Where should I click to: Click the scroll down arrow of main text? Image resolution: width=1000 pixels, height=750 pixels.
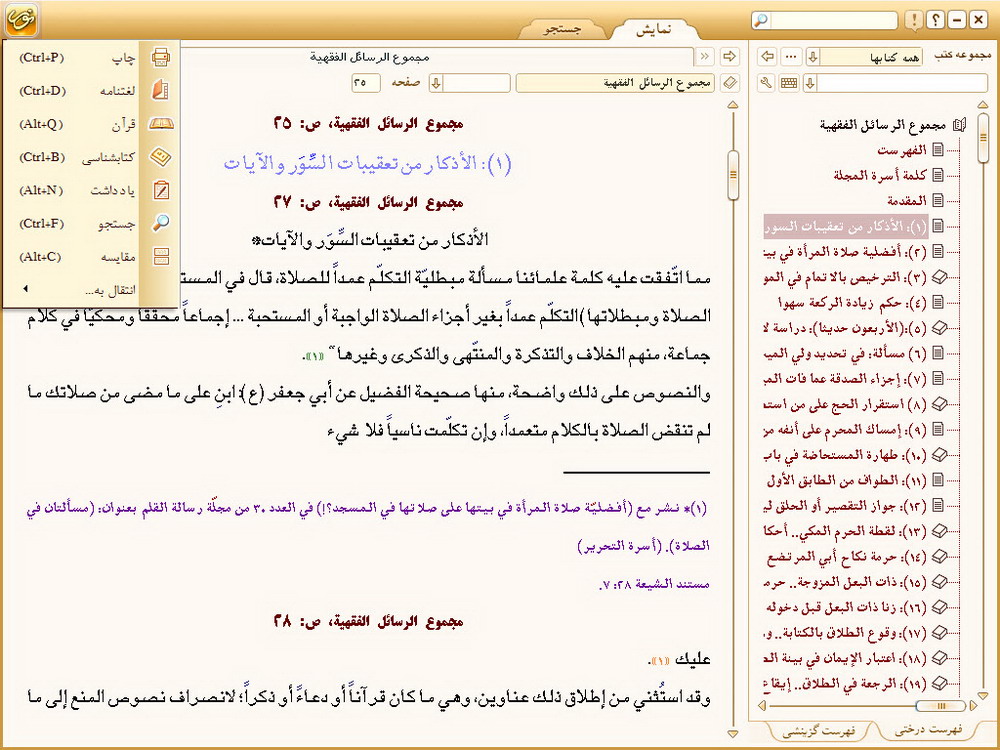tap(733, 734)
